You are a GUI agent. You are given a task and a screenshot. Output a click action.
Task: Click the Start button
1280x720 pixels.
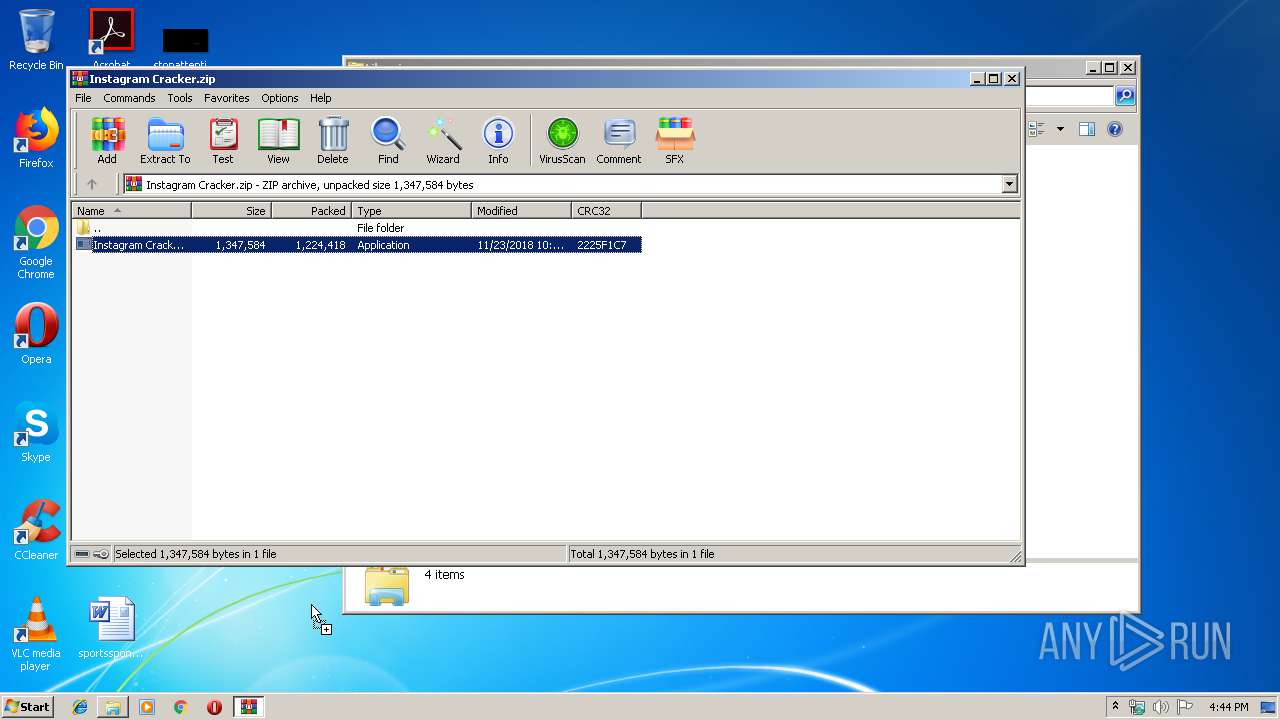point(27,707)
